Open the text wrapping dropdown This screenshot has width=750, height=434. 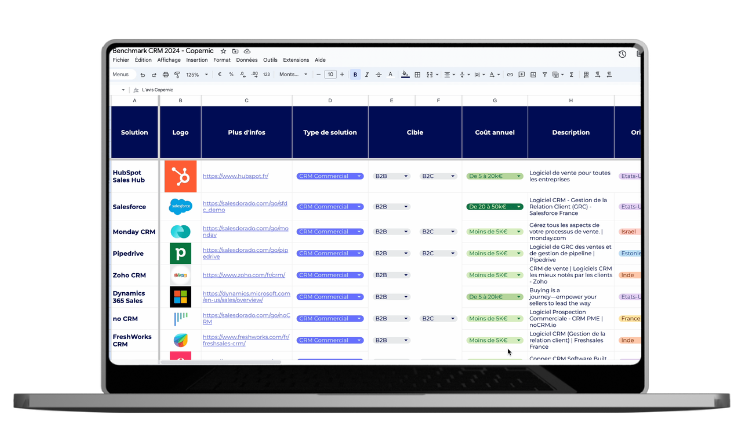479,75
